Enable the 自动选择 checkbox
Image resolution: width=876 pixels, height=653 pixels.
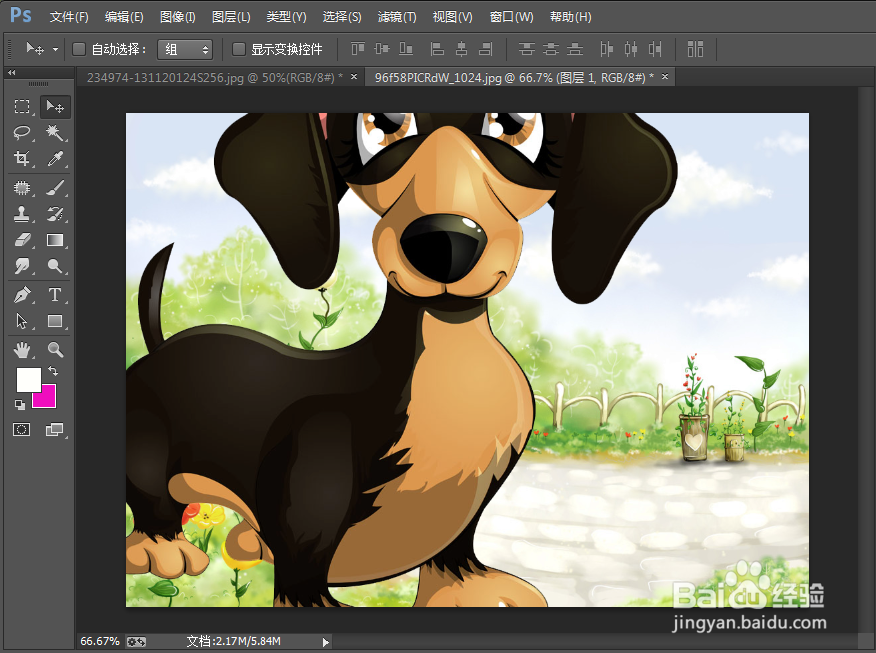point(79,49)
